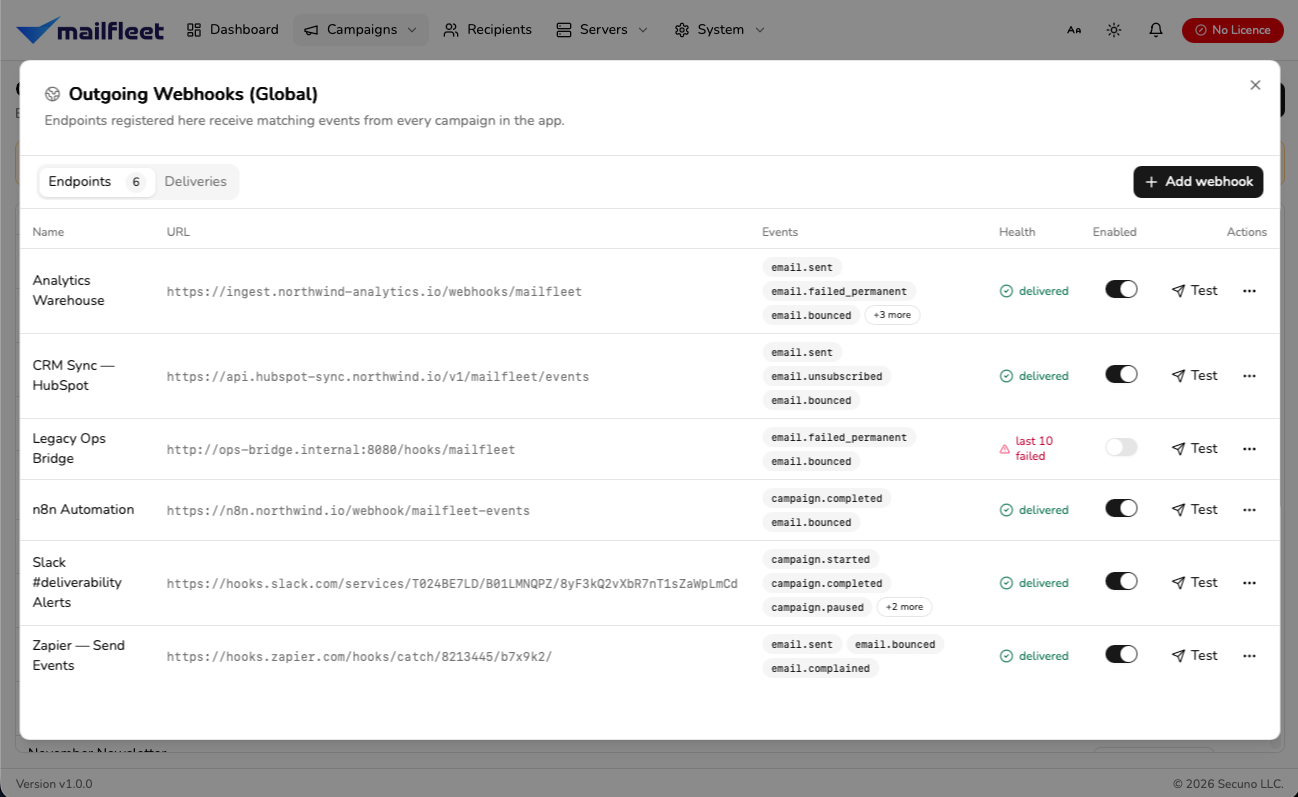
Task: Send test for Analytics Warehouse
Action: pos(1194,291)
